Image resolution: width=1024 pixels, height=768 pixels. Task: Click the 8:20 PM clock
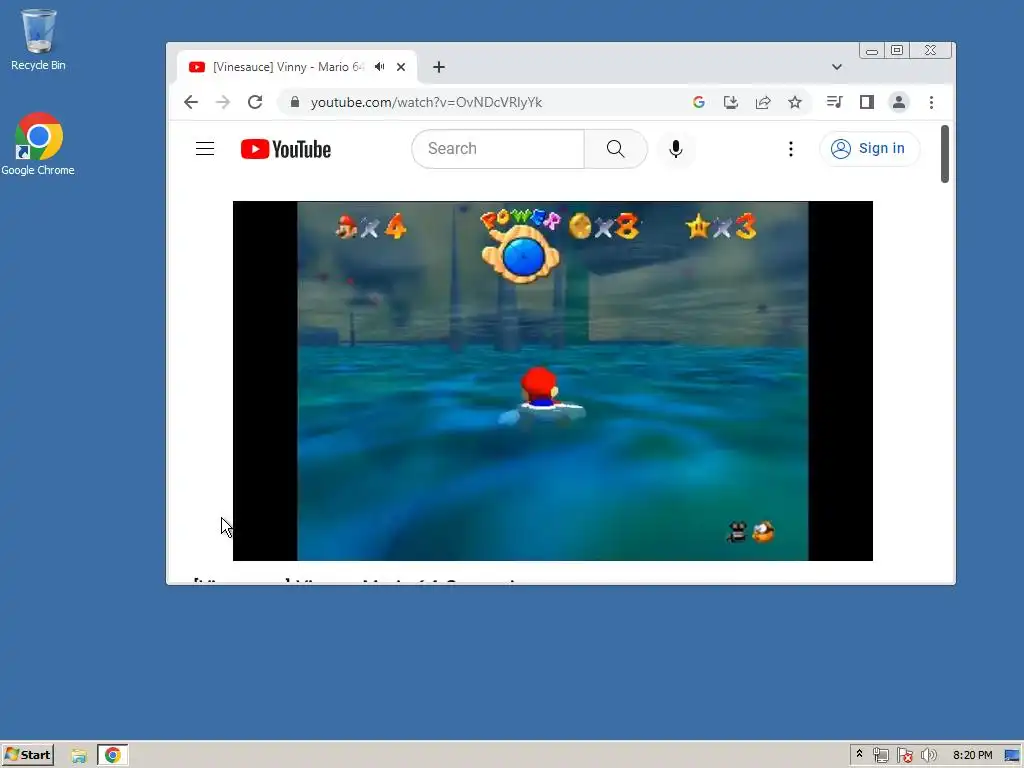tap(972, 756)
